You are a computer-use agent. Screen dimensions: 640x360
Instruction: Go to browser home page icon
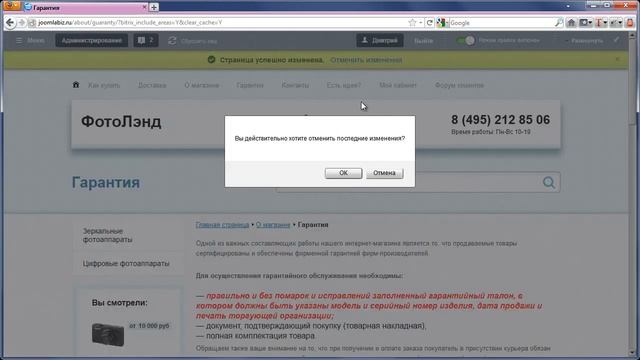[571, 23]
